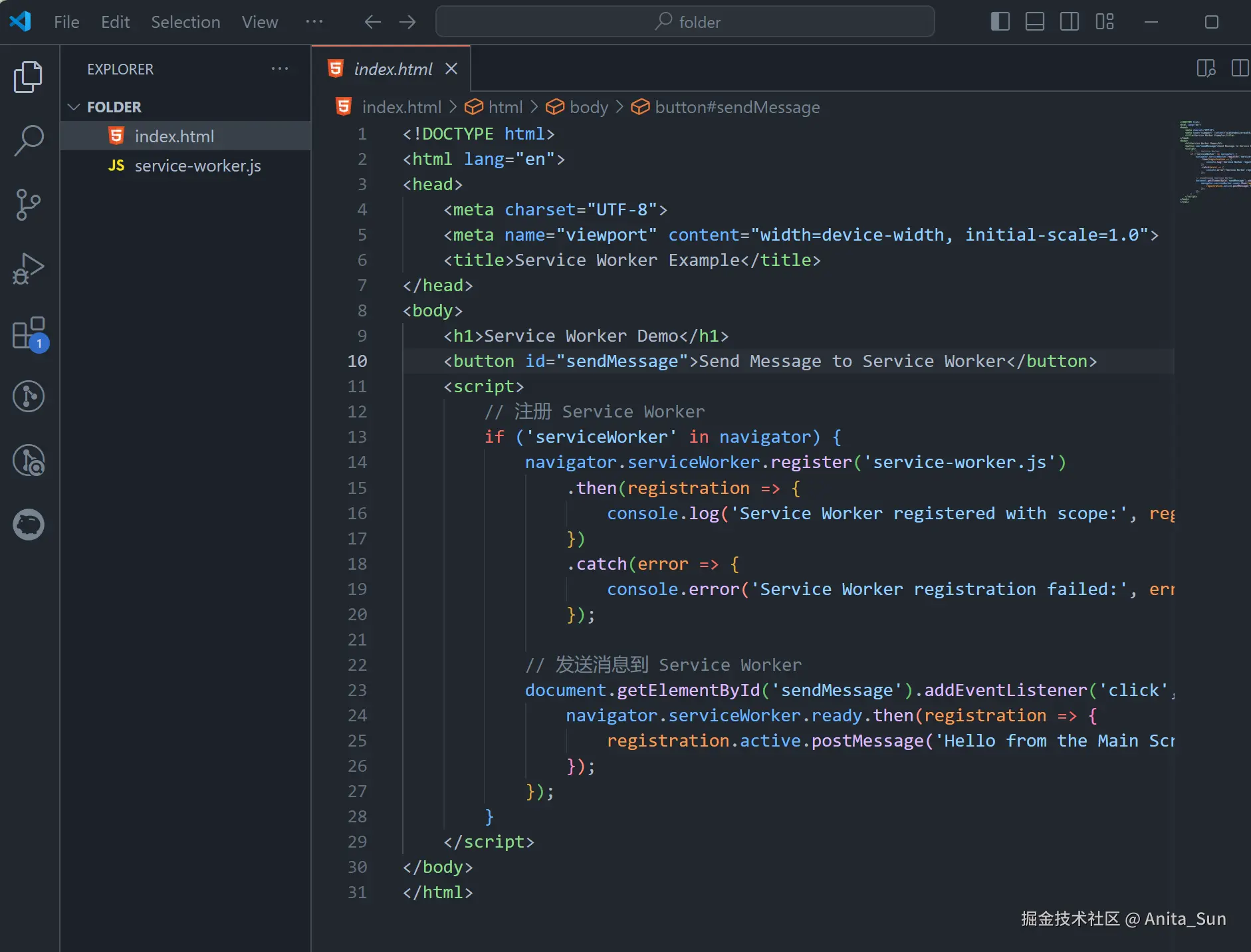Go forward using the right arrow
The height and width of the screenshot is (952, 1251).
[x=407, y=22]
